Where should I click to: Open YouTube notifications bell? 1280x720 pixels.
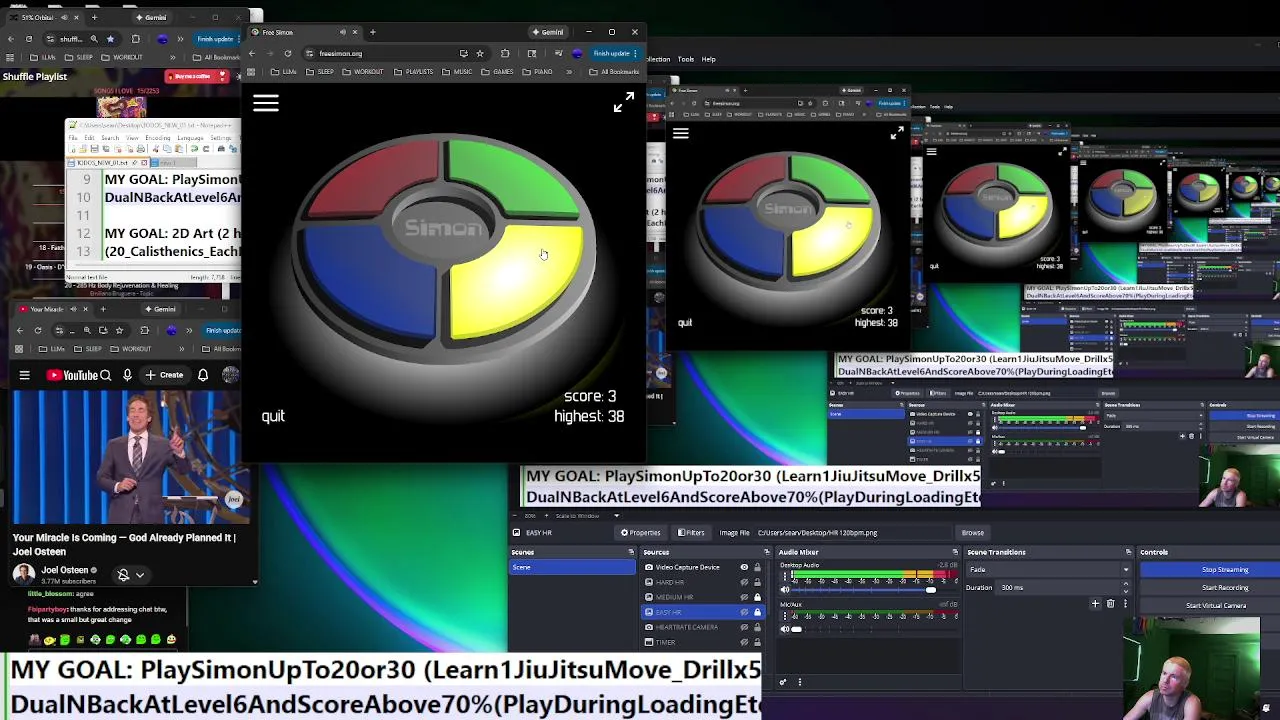point(202,375)
